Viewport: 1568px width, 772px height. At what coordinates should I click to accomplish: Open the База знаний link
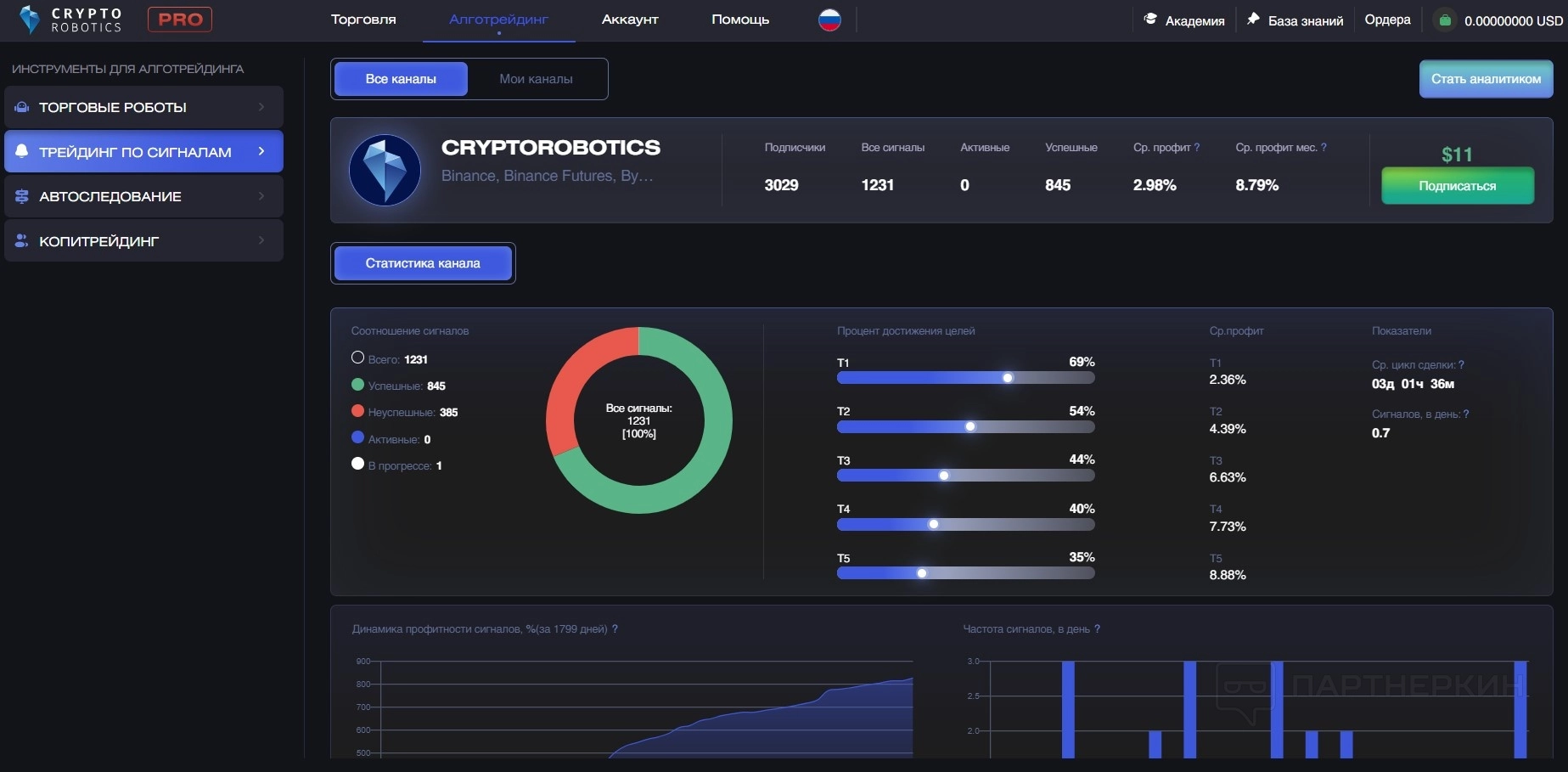click(x=1306, y=21)
